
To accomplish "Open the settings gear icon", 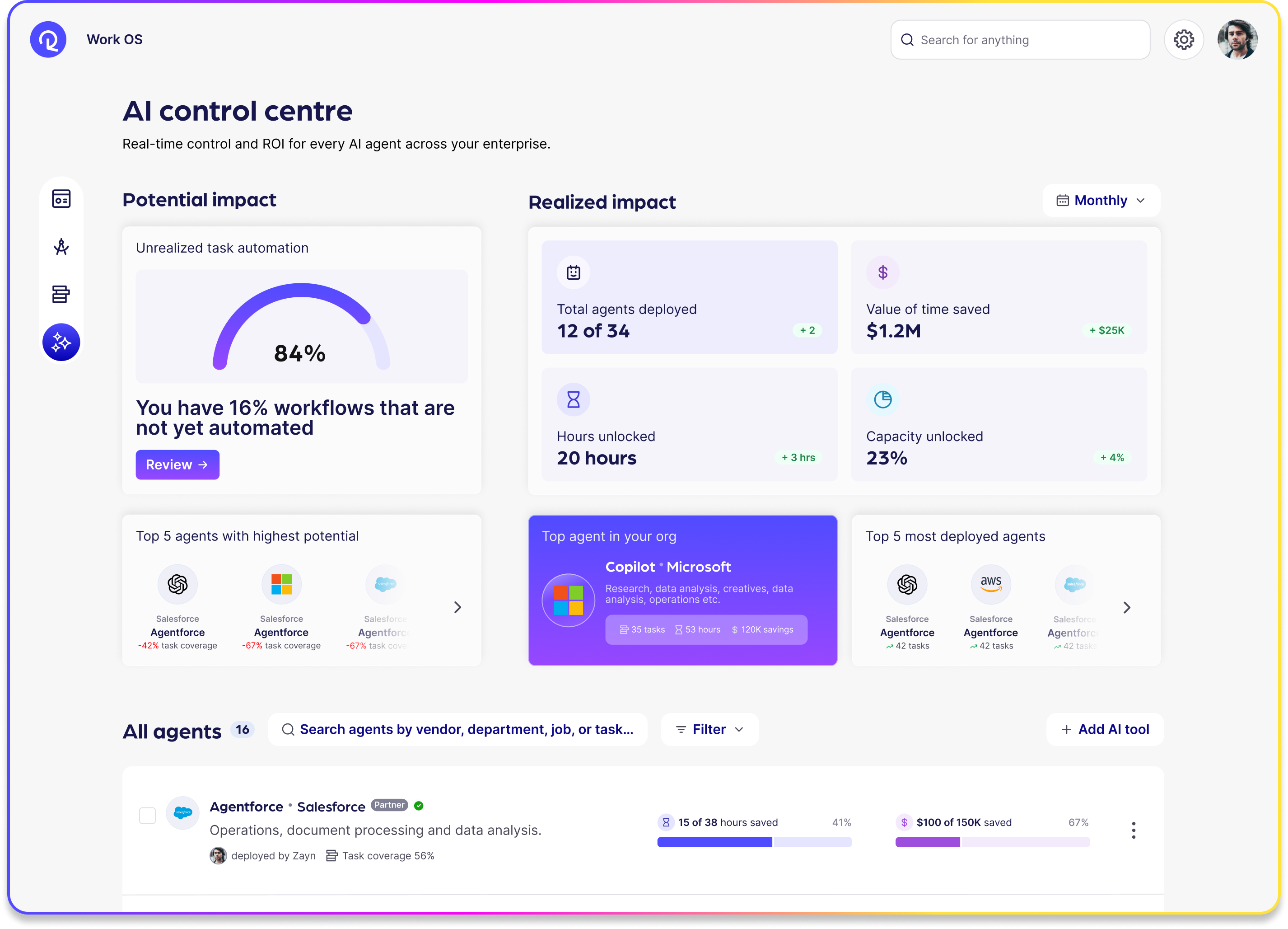I will click(1184, 40).
